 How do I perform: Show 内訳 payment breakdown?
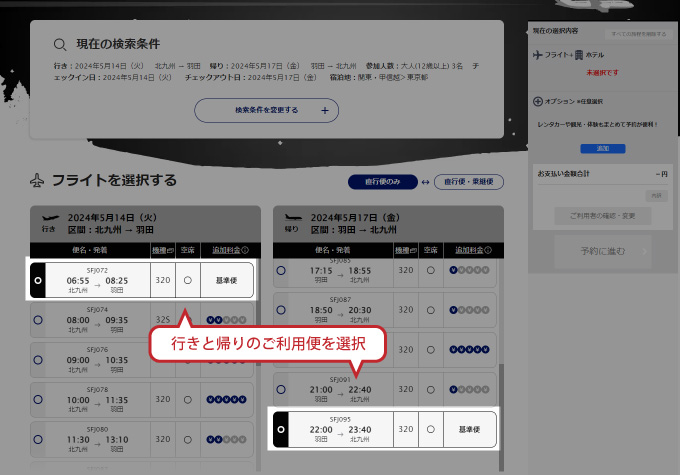[x=656, y=195]
